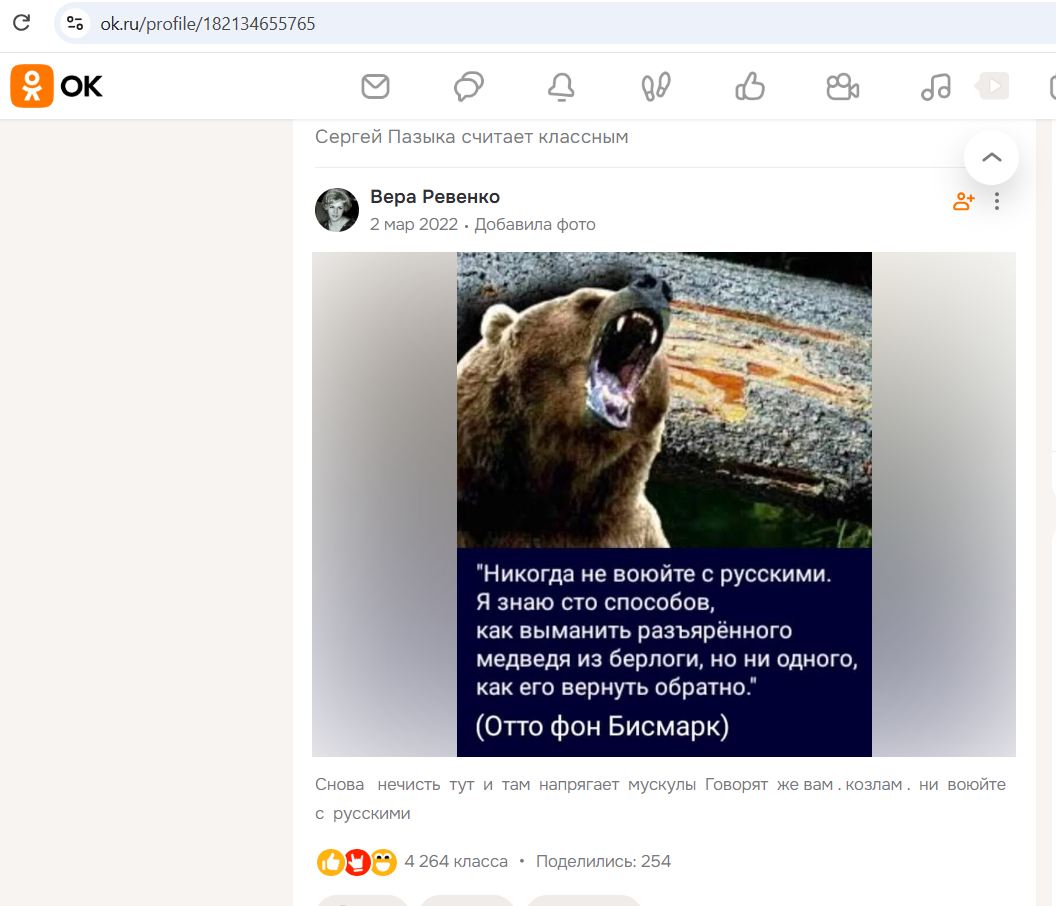Open Discussions speech bubble icon
The image size is (1056, 906).
pos(469,86)
